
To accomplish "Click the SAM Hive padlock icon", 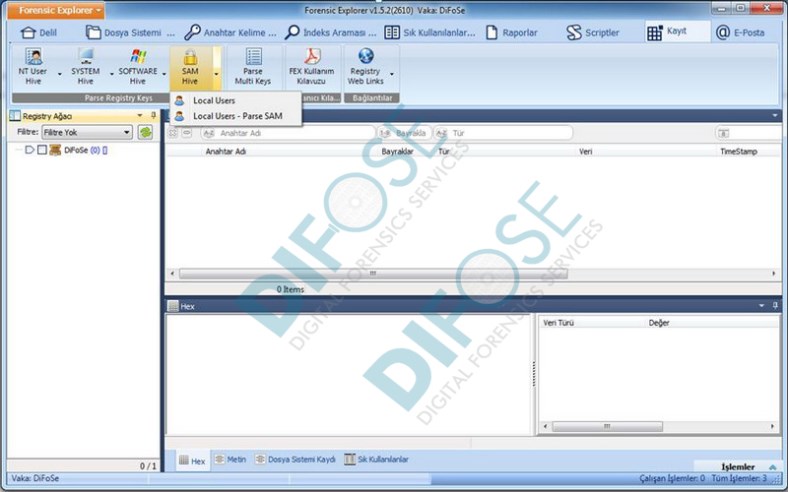I will point(190,58).
